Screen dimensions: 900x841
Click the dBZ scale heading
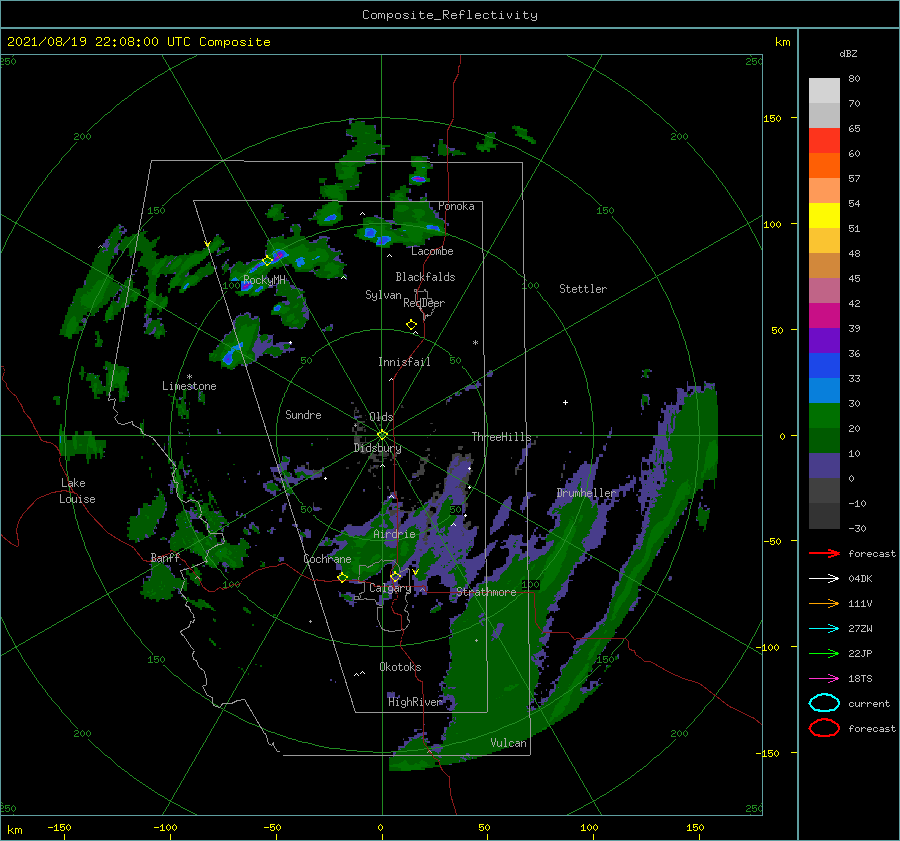click(x=848, y=53)
